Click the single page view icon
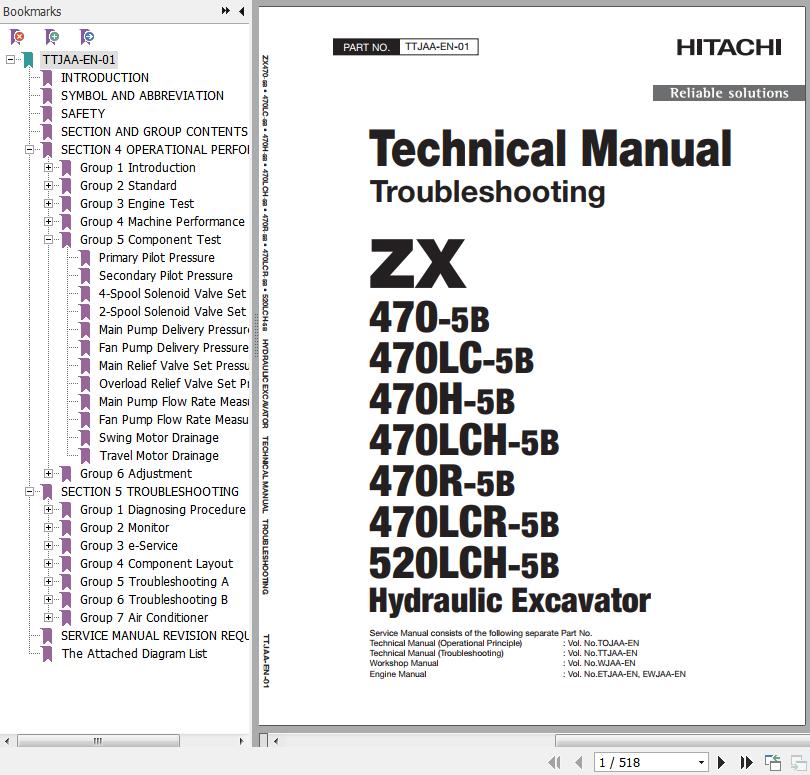 coord(773,762)
